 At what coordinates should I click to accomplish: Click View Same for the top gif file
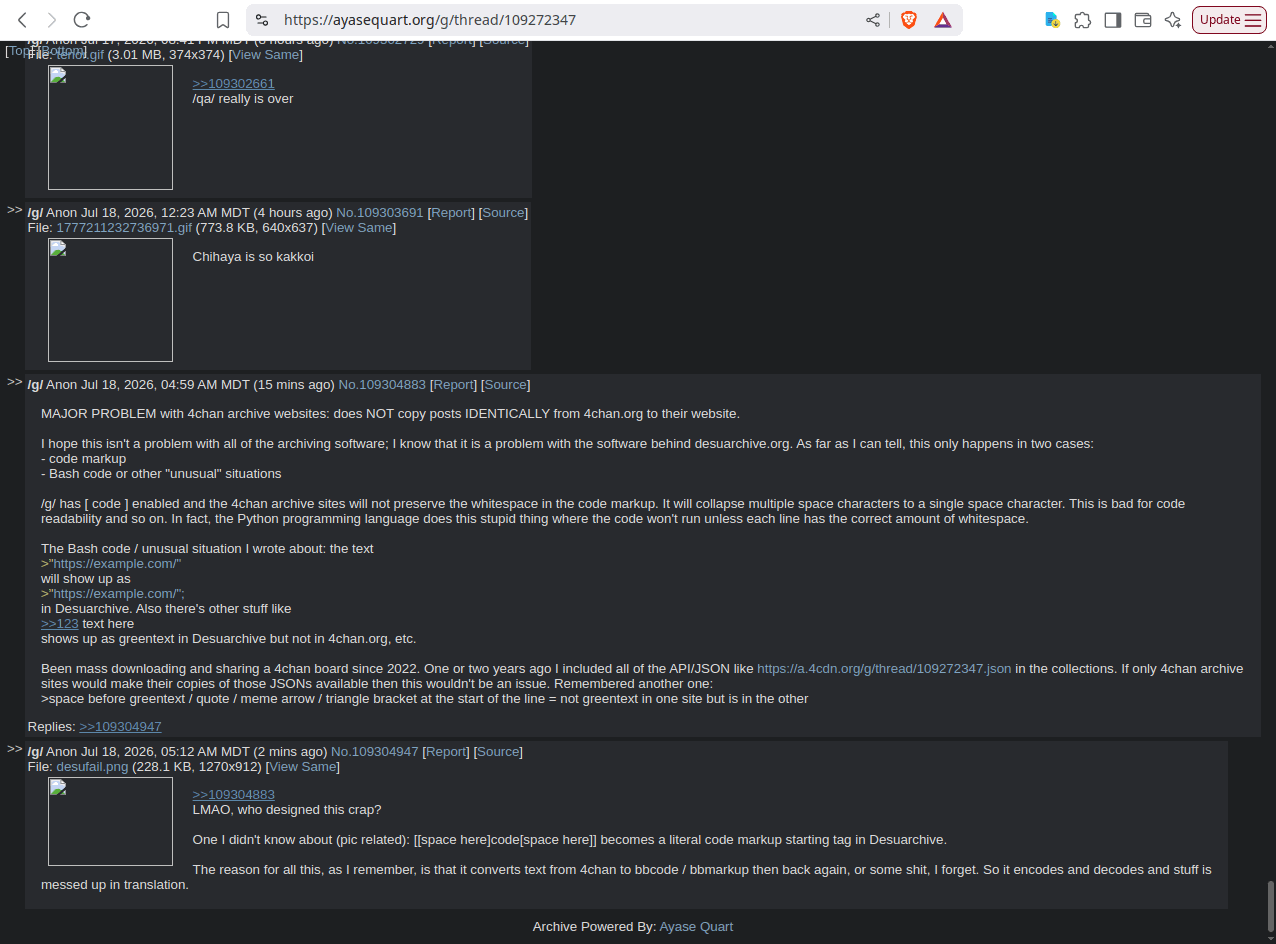coord(265,55)
